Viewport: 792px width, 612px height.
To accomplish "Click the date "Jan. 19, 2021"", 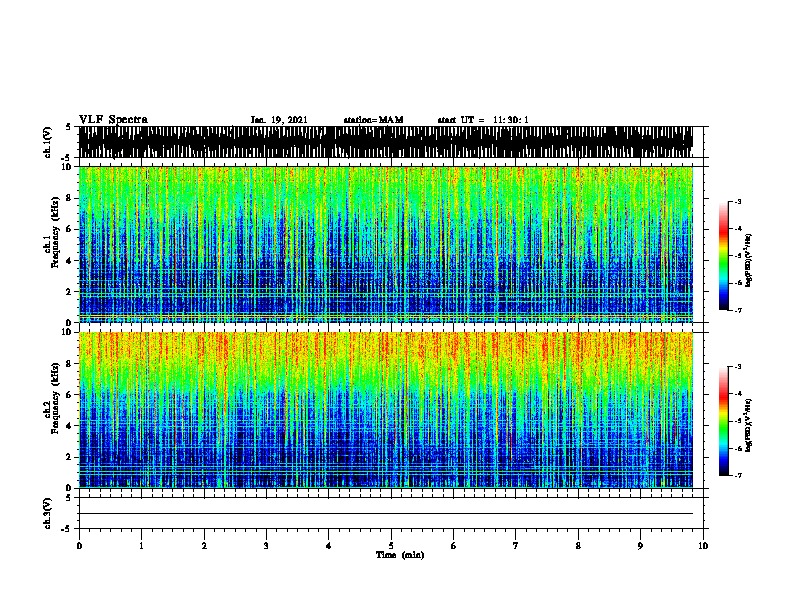I will pos(279,120).
